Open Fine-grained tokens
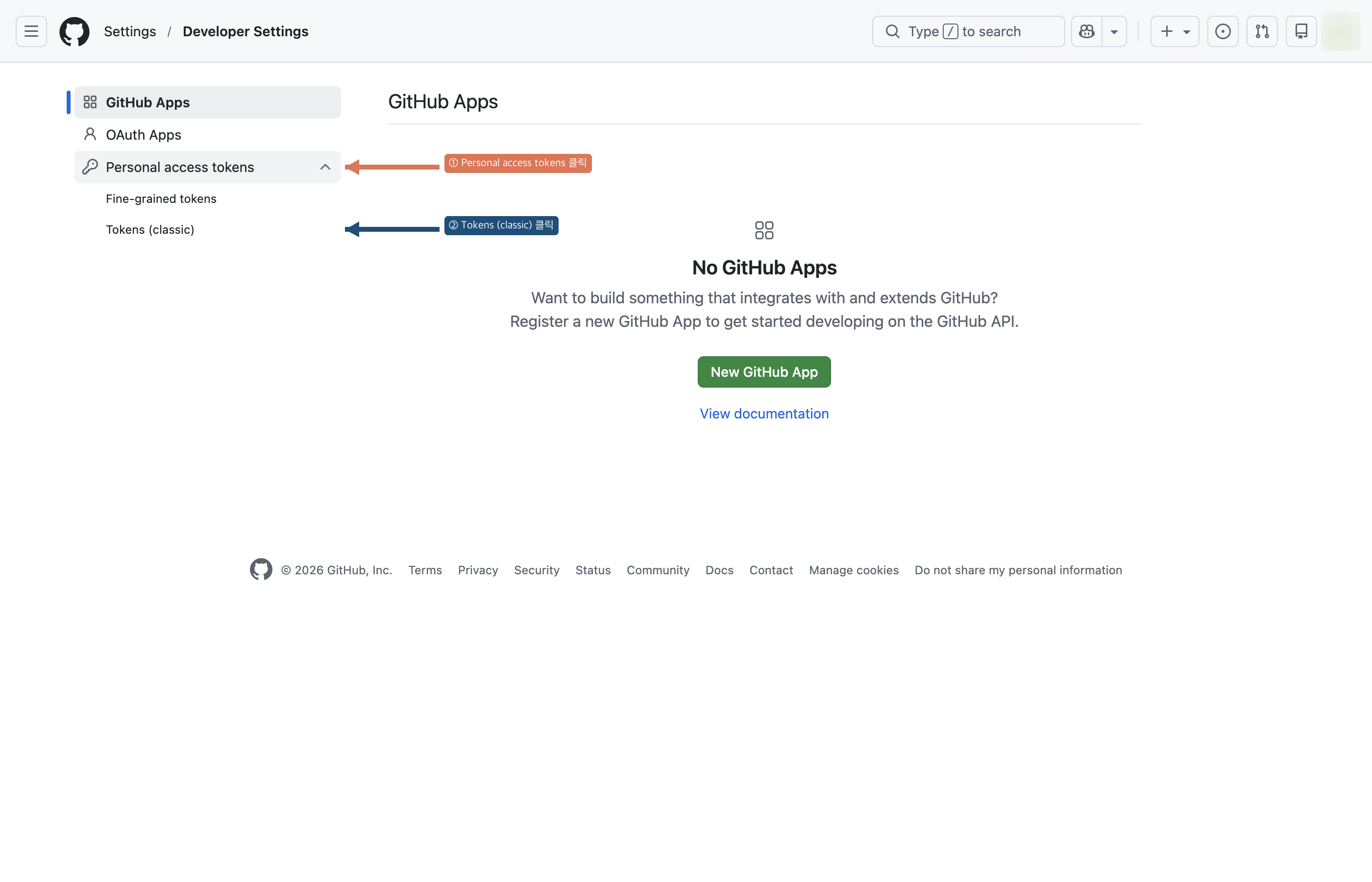This screenshot has width=1372, height=882. coord(161,199)
